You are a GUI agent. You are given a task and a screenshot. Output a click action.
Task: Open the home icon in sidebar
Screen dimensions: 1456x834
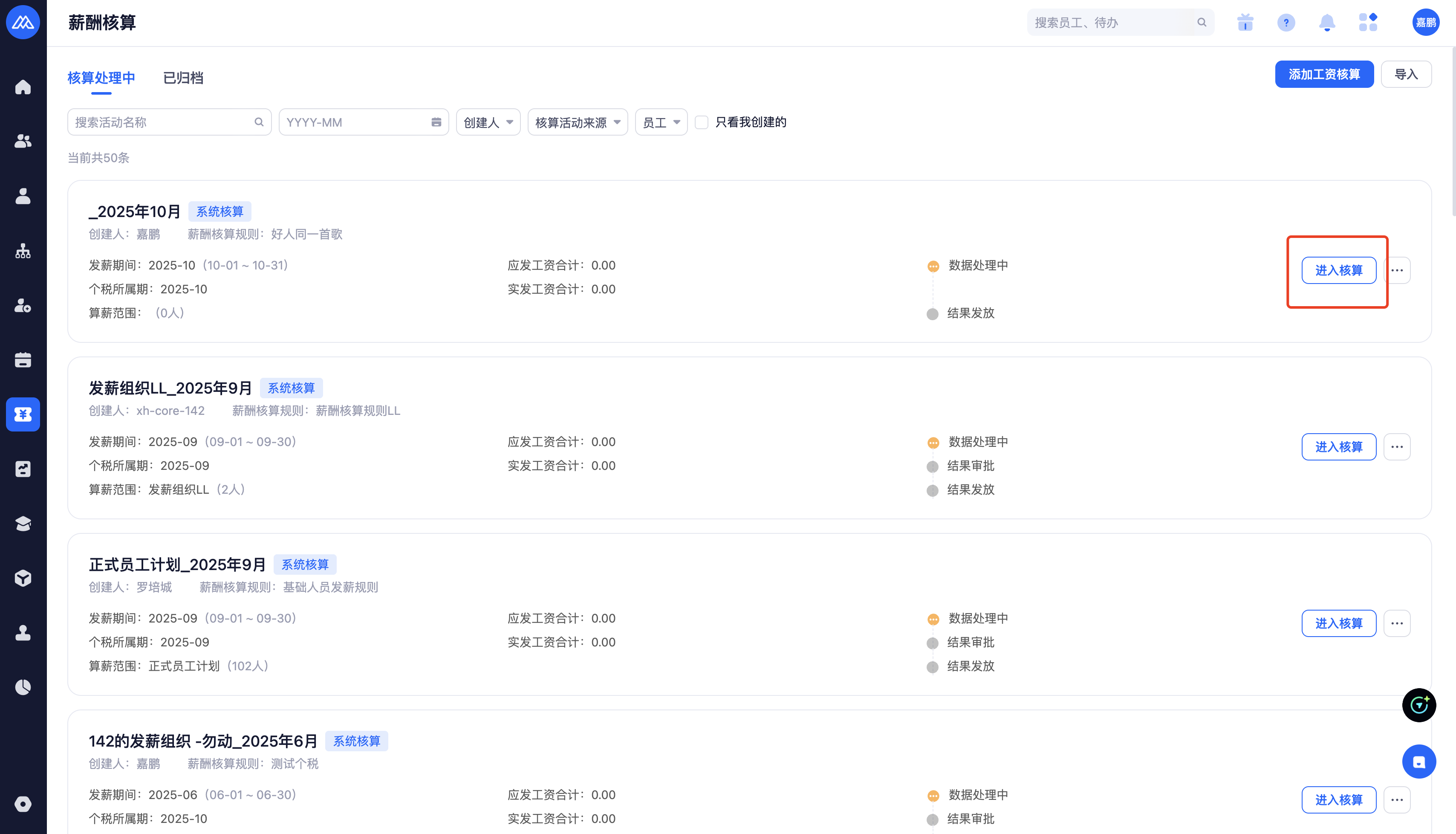pyautogui.click(x=23, y=87)
